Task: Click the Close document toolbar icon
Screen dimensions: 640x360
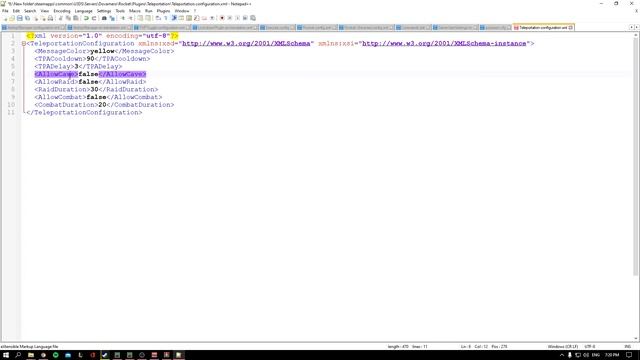Action: [x=36, y=18]
